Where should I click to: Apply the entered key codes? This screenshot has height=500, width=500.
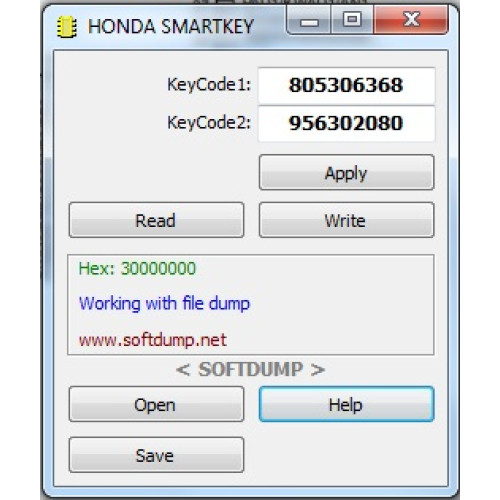[346, 172]
